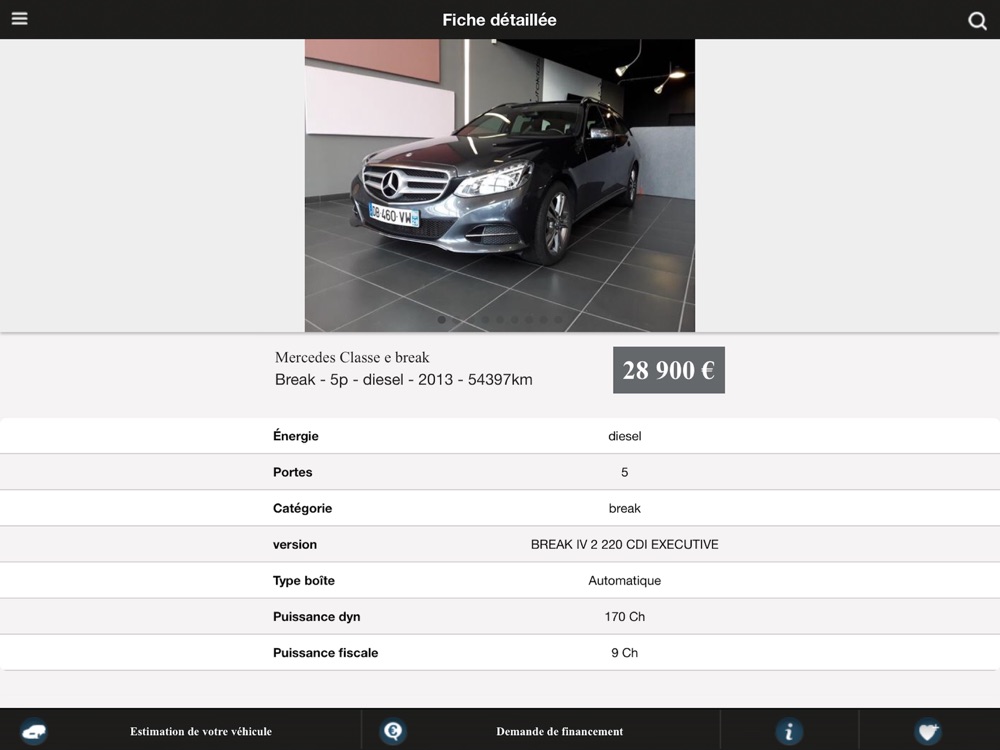The image size is (1000, 750).
Task: Select the 170 Ch value
Action: [x=624, y=617]
